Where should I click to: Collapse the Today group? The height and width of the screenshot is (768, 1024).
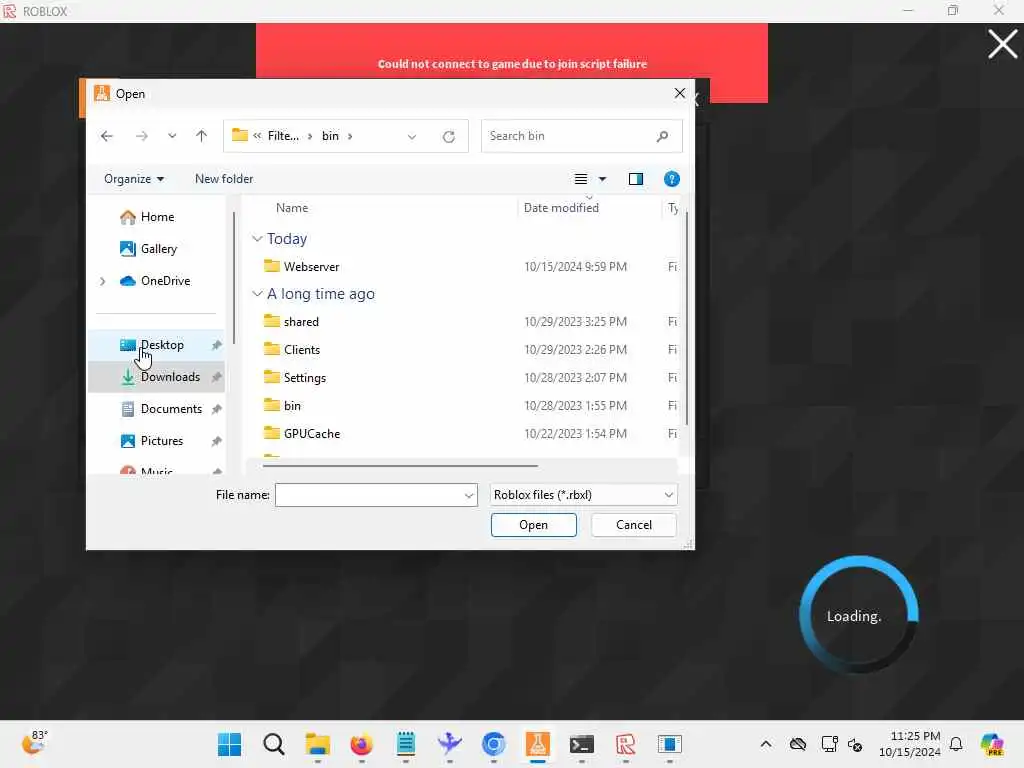point(257,239)
